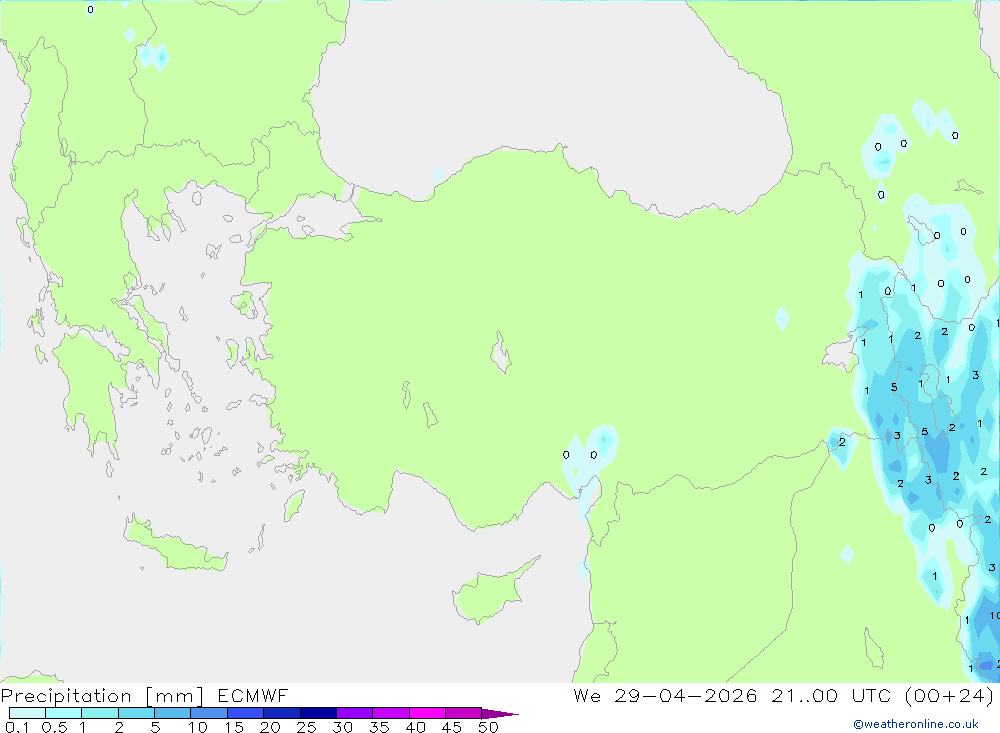1000x733 pixels.
Task: Click the legend label "25"
Action: coord(306,727)
